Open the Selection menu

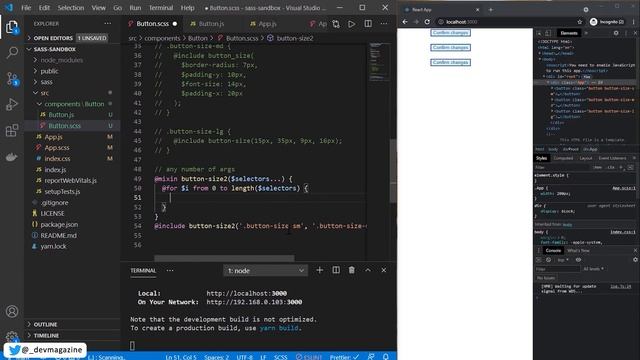click(71, 8)
